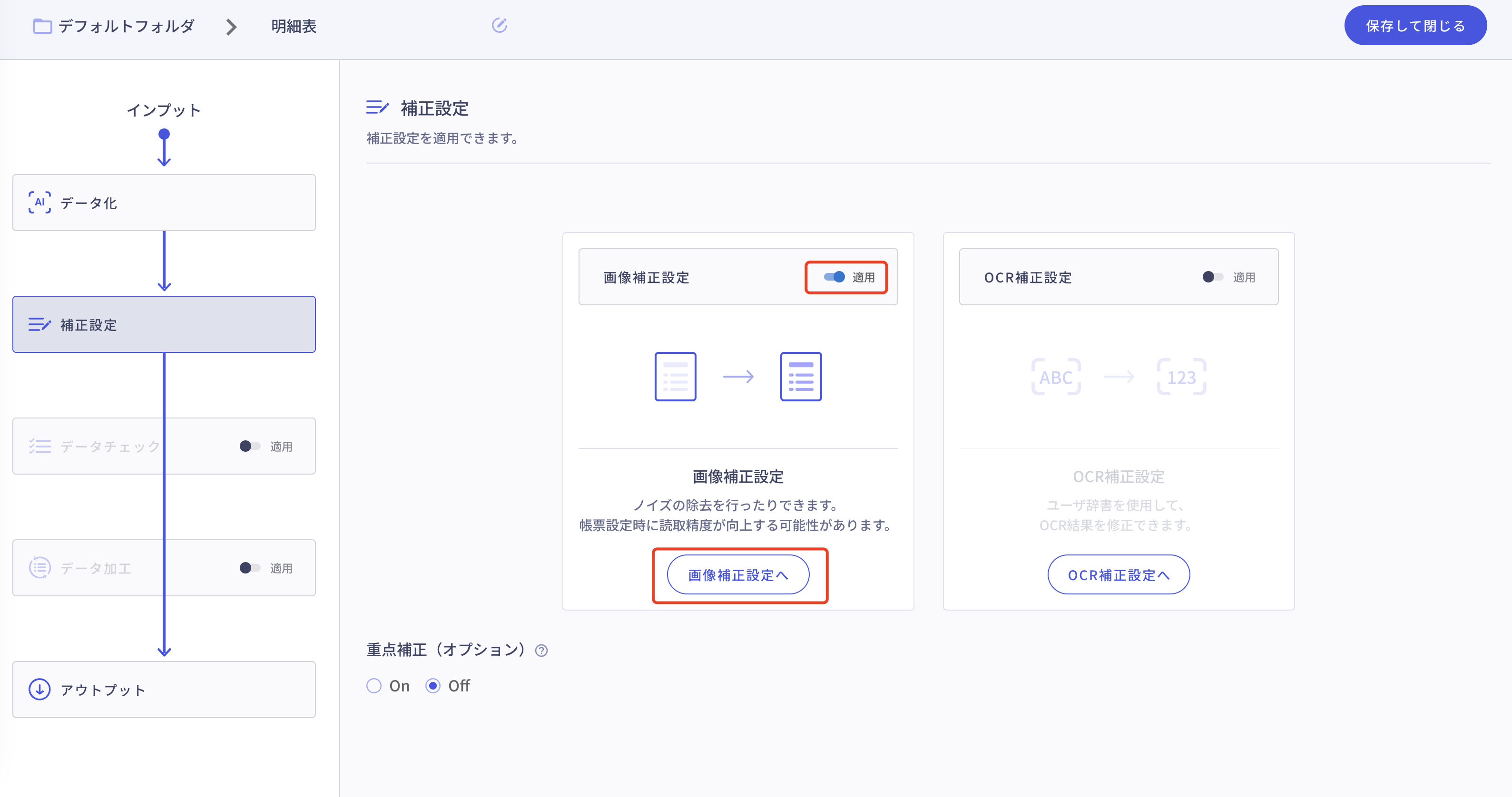Click 補正設定を適用できます。 description text

[442, 138]
